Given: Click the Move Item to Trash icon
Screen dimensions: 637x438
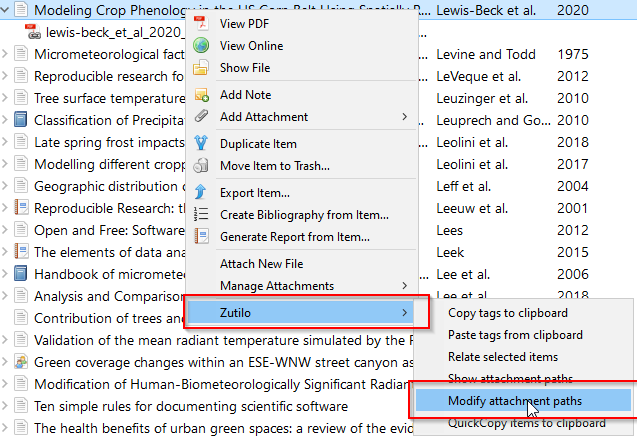Looking at the screenshot, I should pos(201,166).
